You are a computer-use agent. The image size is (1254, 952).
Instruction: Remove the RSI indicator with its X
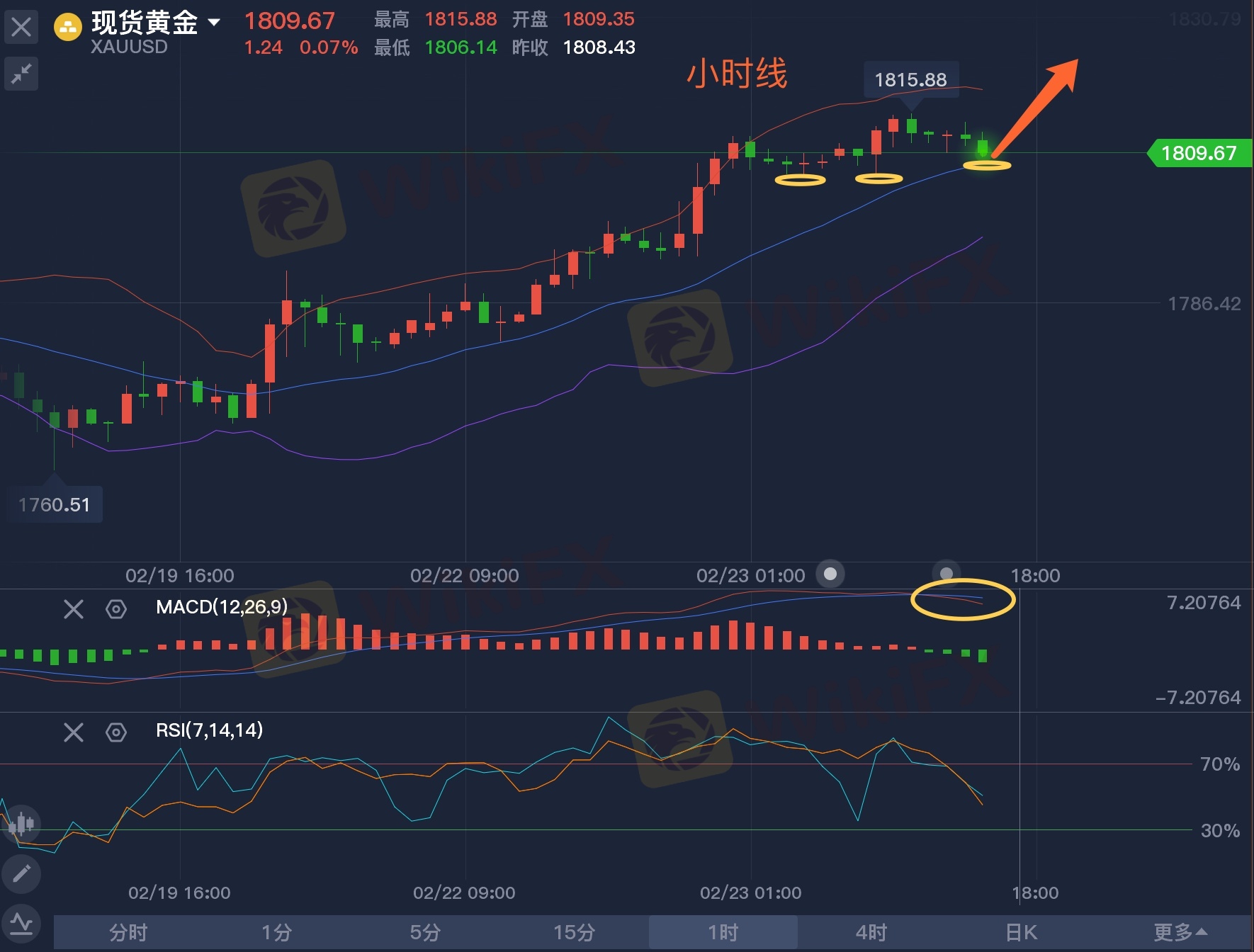74,732
